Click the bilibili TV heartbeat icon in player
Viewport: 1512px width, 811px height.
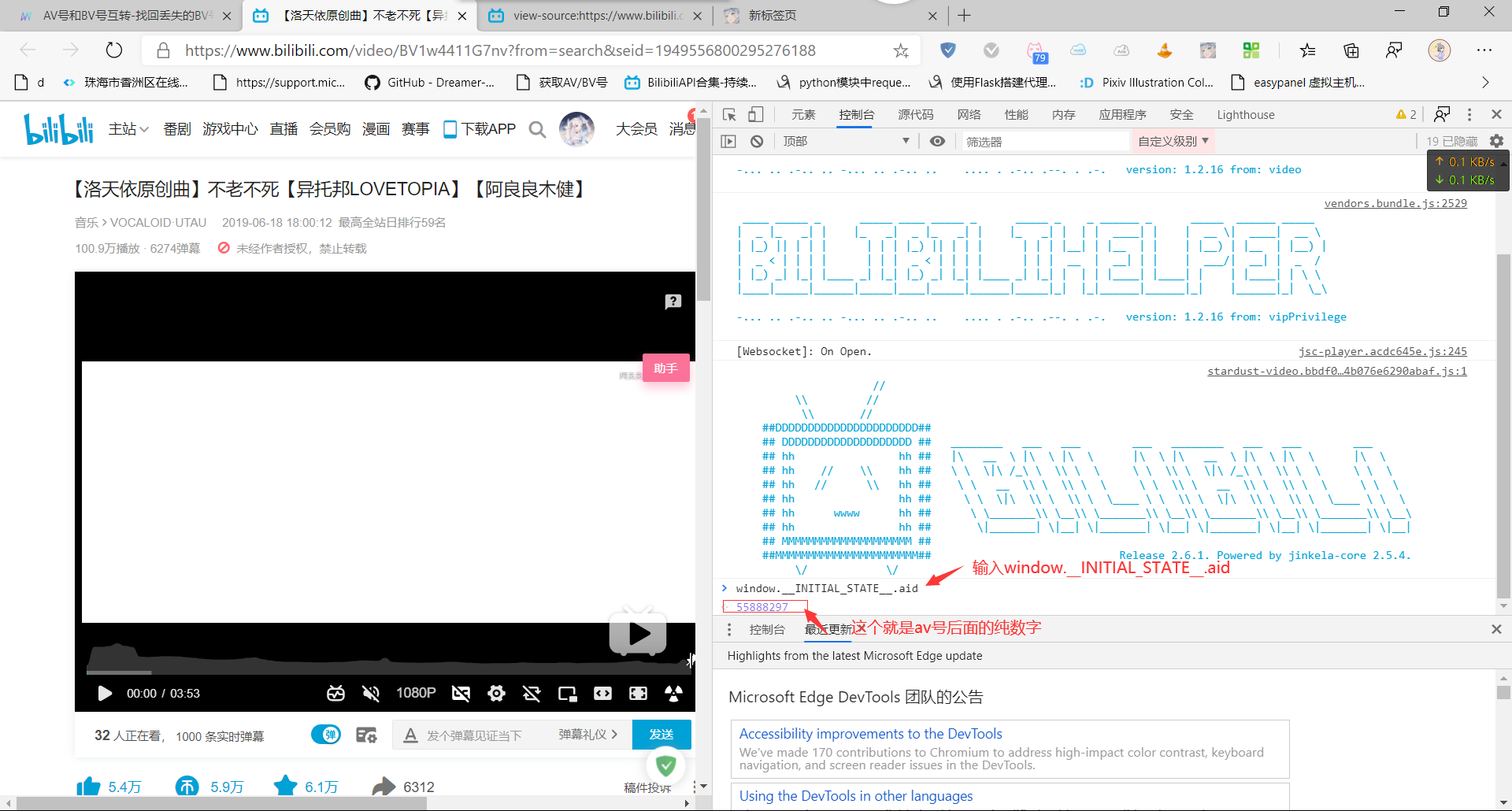[335, 693]
